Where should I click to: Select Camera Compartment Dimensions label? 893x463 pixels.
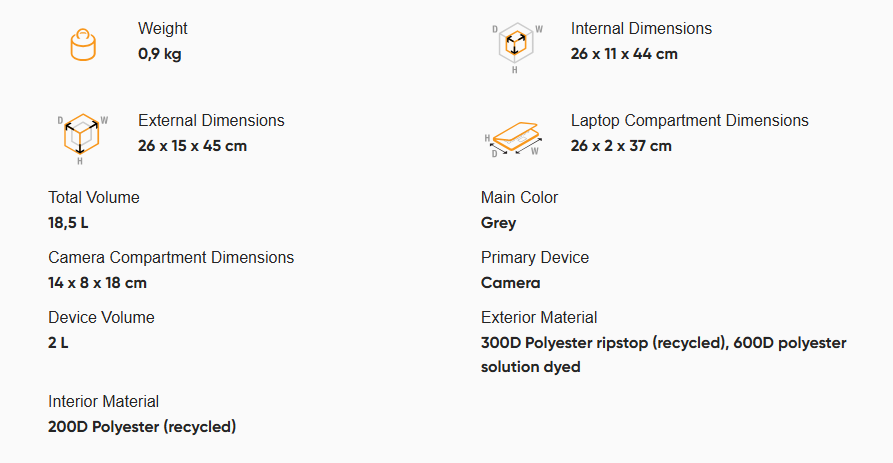pos(171,257)
